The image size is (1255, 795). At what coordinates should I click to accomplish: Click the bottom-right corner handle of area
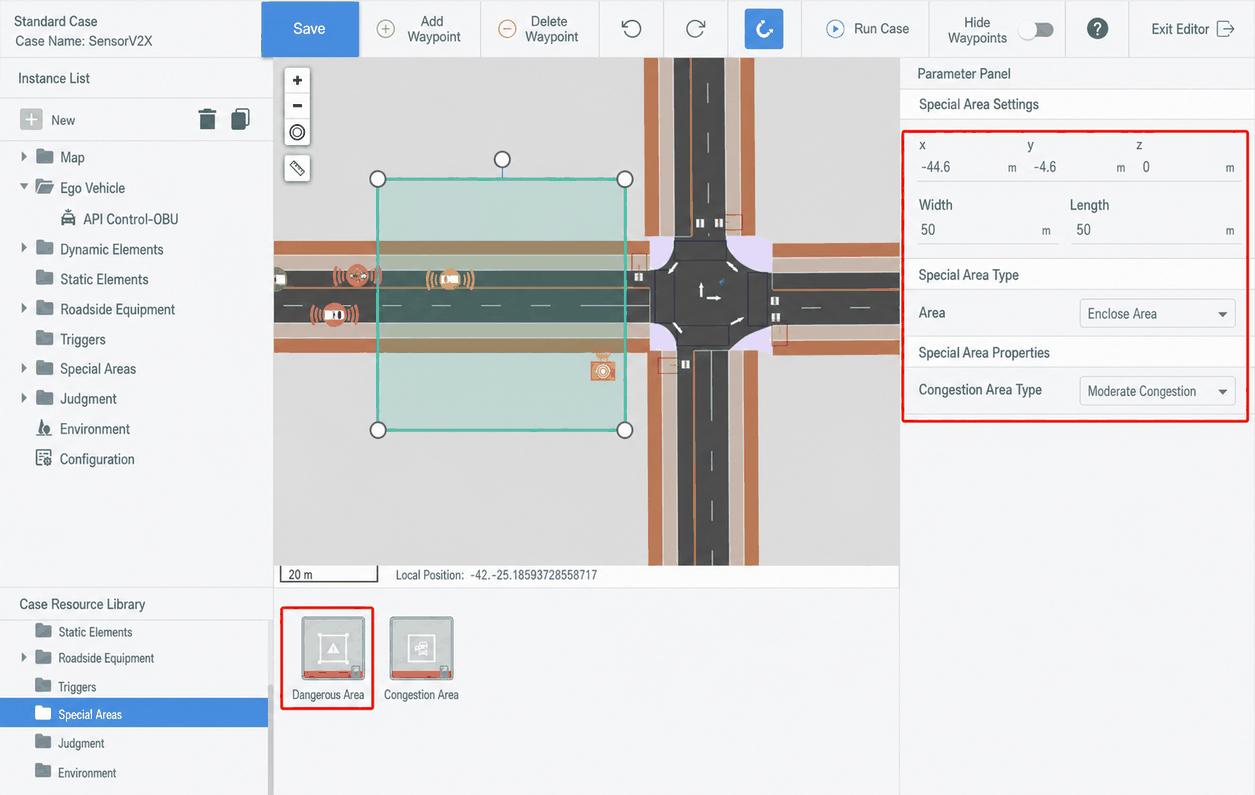click(625, 430)
